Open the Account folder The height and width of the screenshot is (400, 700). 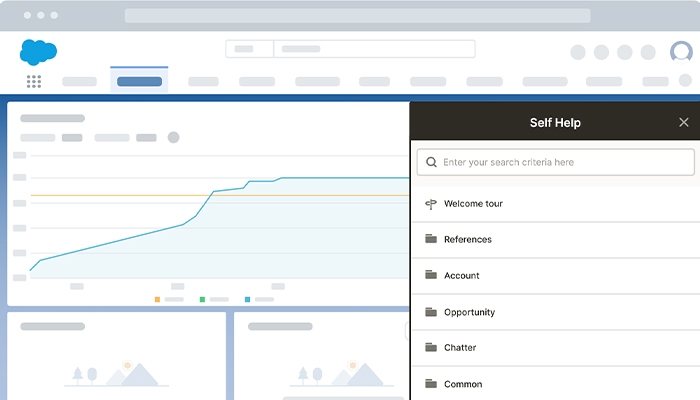click(x=555, y=276)
